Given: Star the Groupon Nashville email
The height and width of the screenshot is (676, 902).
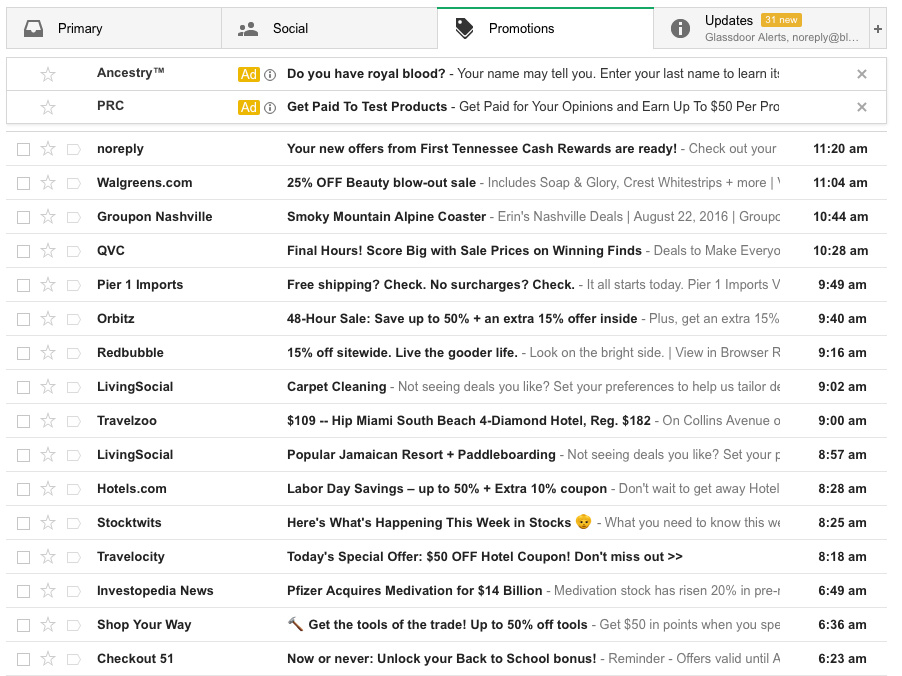Looking at the screenshot, I should click(48, 217).
